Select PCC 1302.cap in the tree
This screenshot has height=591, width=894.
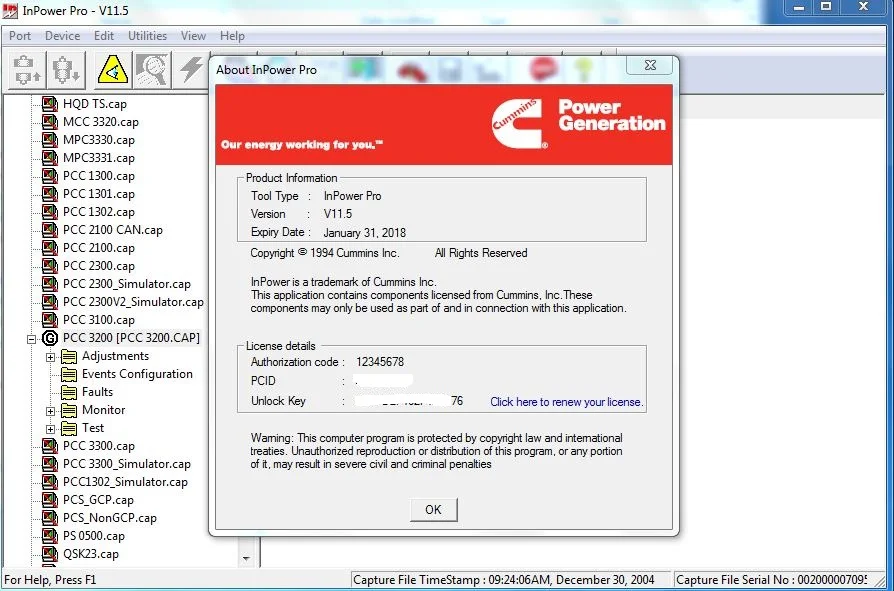pos(99,212)
